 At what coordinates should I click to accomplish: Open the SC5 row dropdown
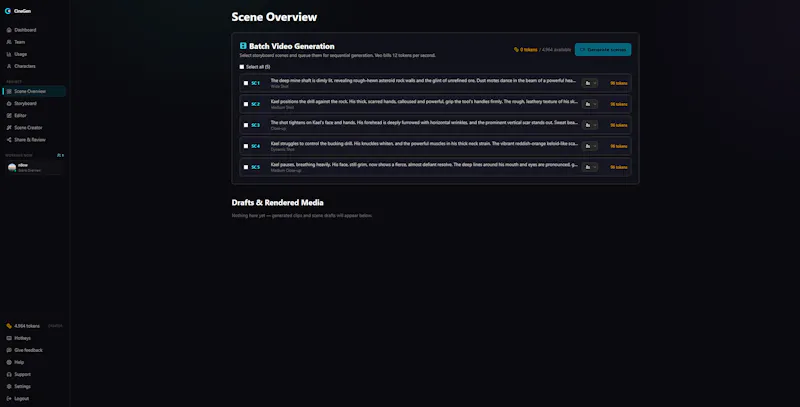pos(590,167)
